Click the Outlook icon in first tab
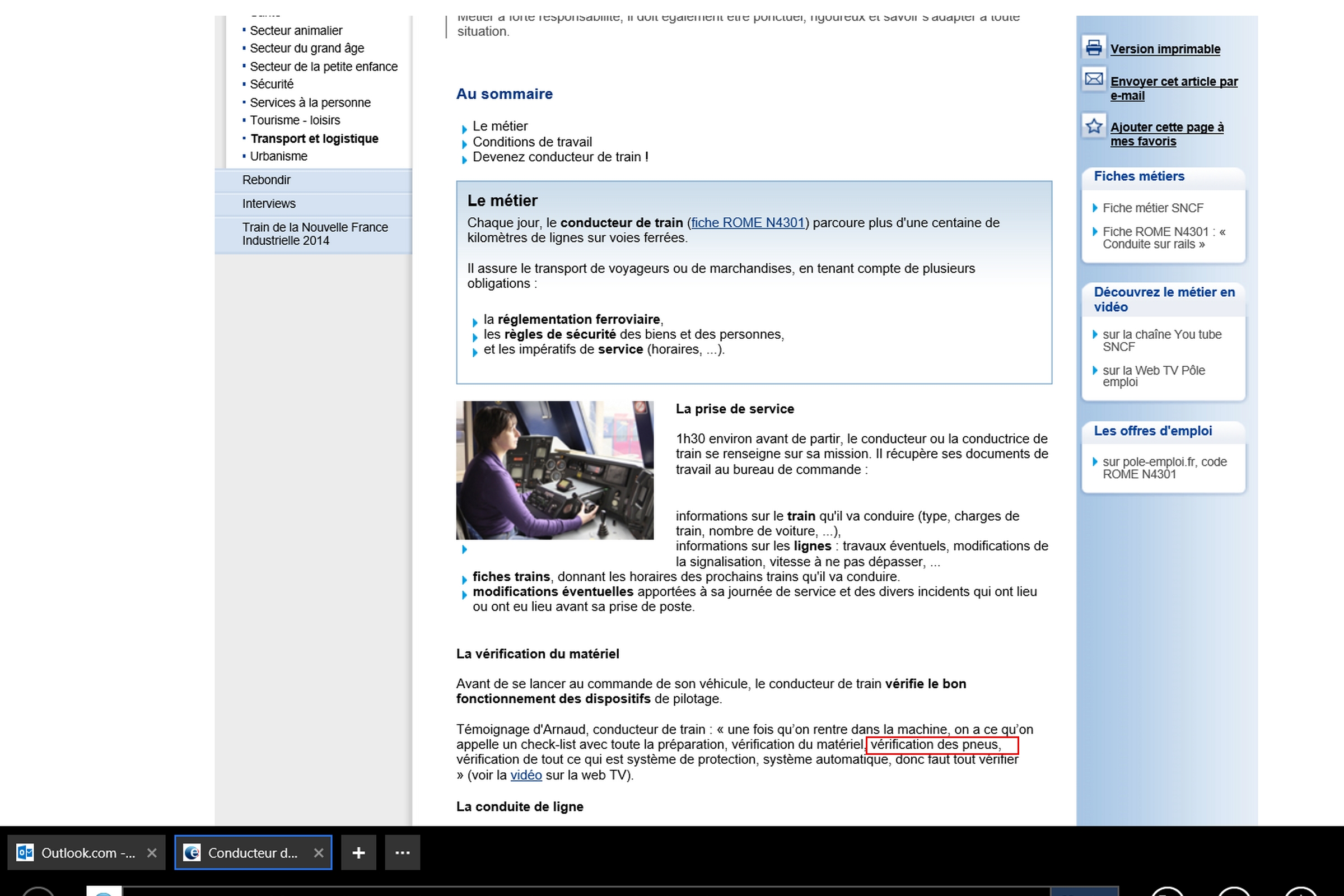Viewport: 1344px width, 896px height. coord(25,852)
